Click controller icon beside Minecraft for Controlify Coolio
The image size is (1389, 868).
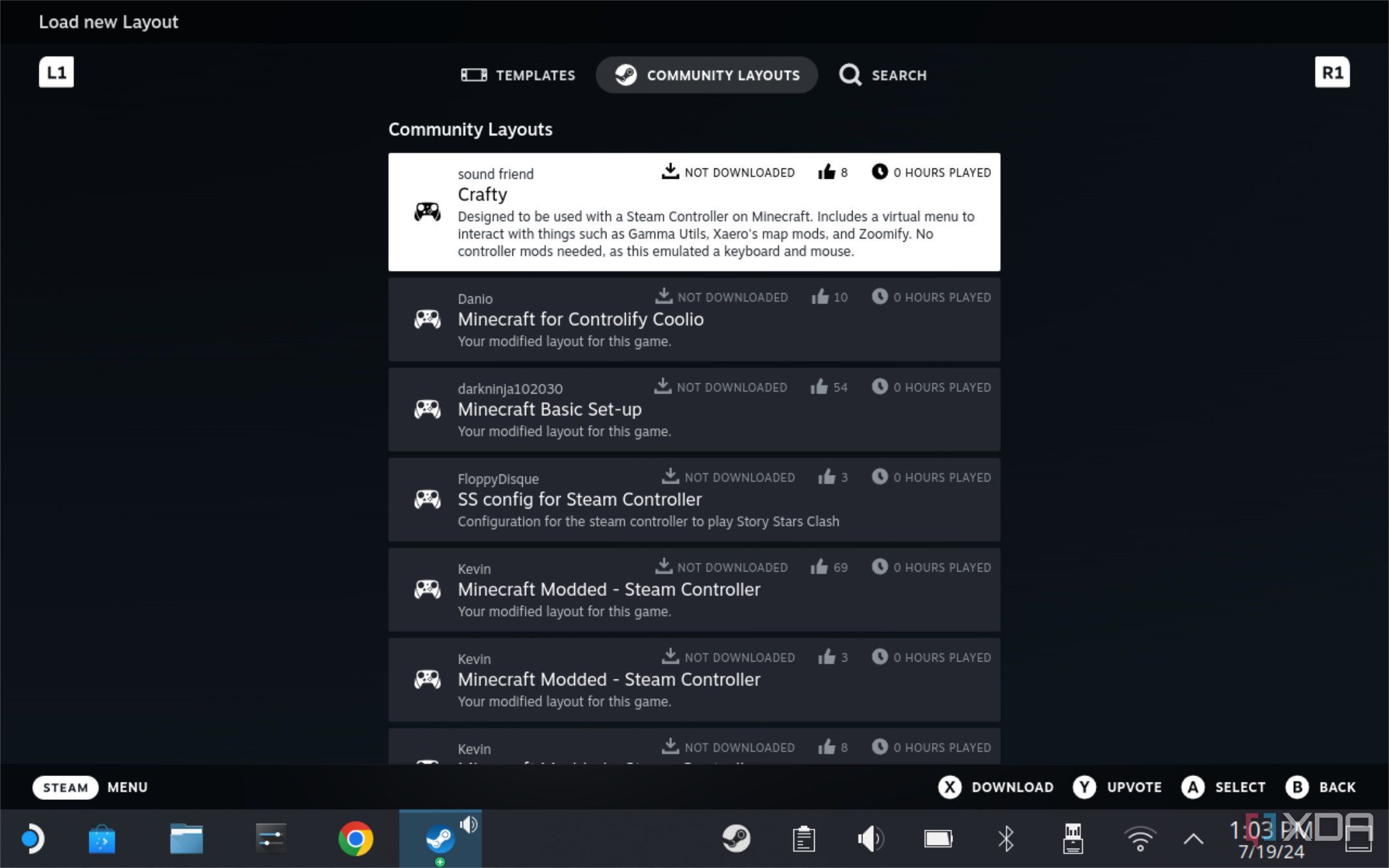[x=427, y=319]
